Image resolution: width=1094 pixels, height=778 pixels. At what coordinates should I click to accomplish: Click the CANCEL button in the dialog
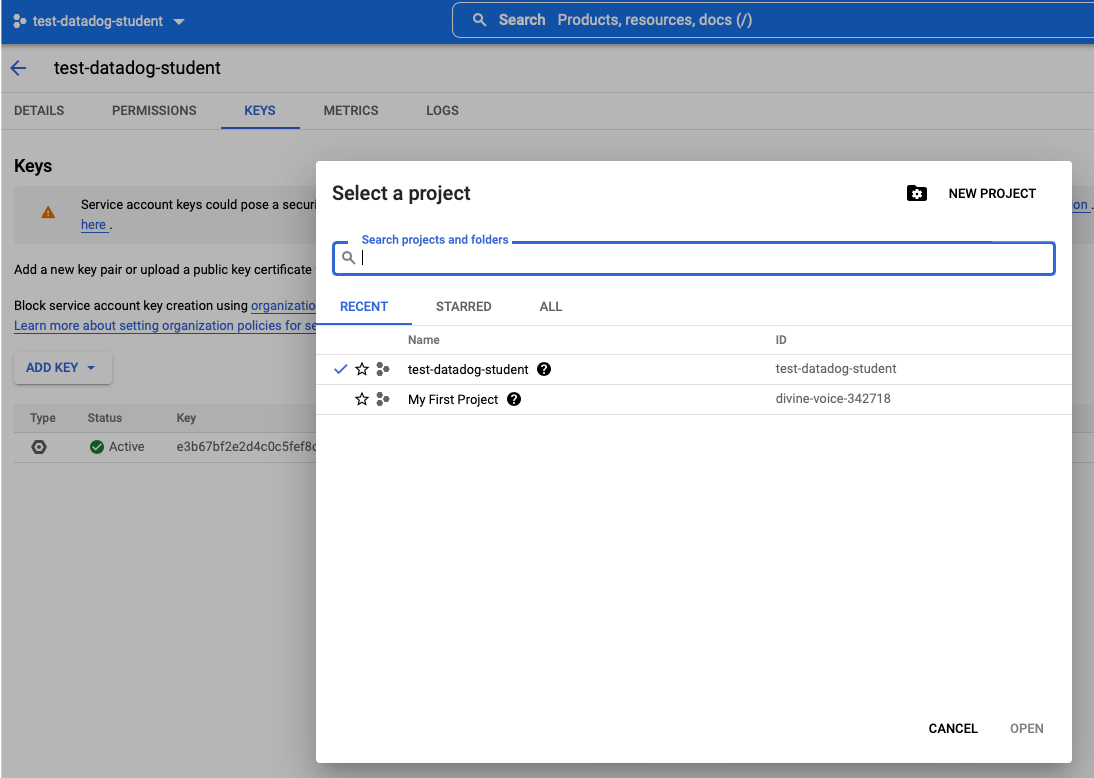(x=952, y=728)
